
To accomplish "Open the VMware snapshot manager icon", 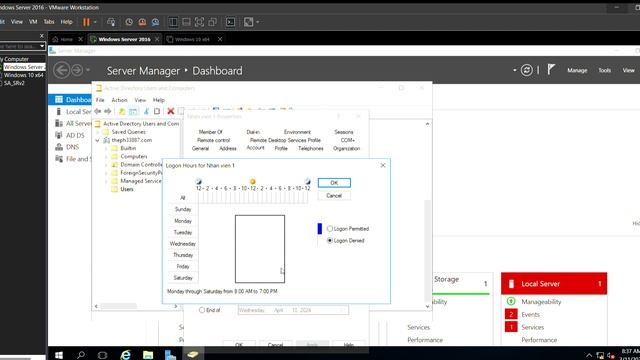I will point(156,22).
